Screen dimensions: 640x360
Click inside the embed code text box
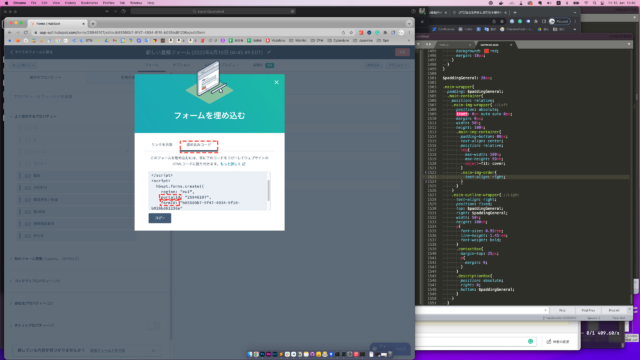pyautogui.click(x=208, y=191)
